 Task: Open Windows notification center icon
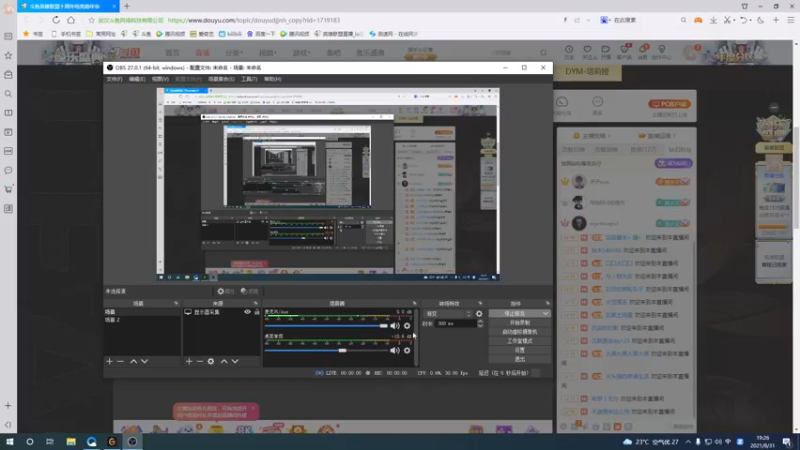click(x=787, y=441)
